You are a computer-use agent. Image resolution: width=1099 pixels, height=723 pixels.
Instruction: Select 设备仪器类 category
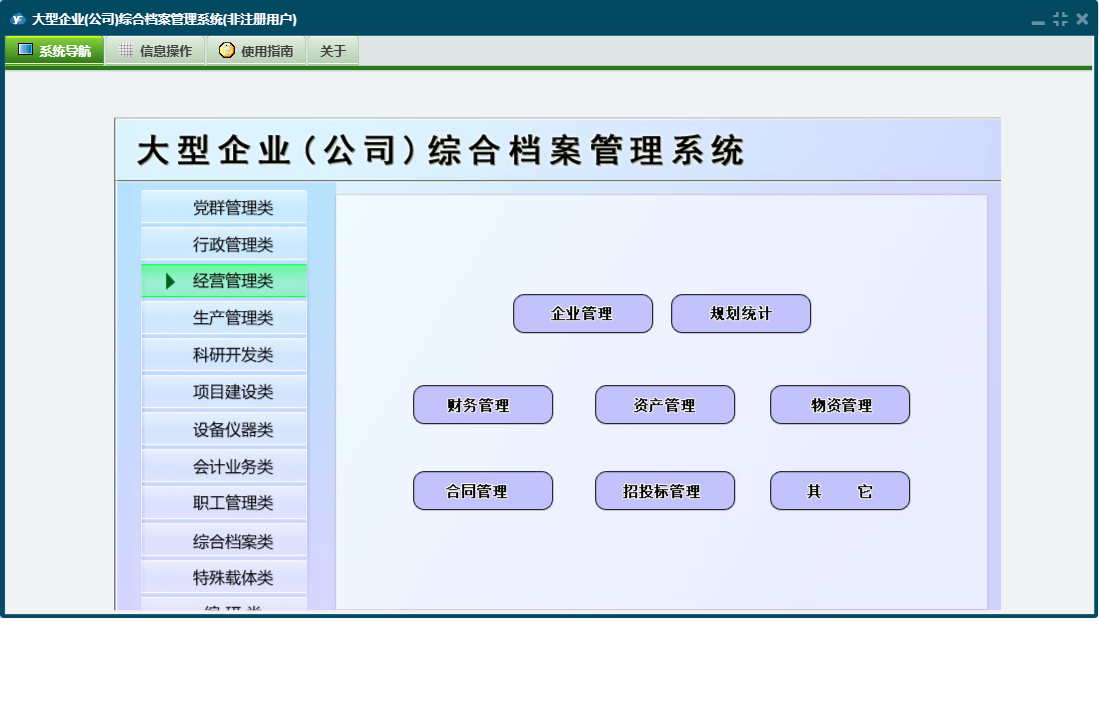tap(224, 429)
